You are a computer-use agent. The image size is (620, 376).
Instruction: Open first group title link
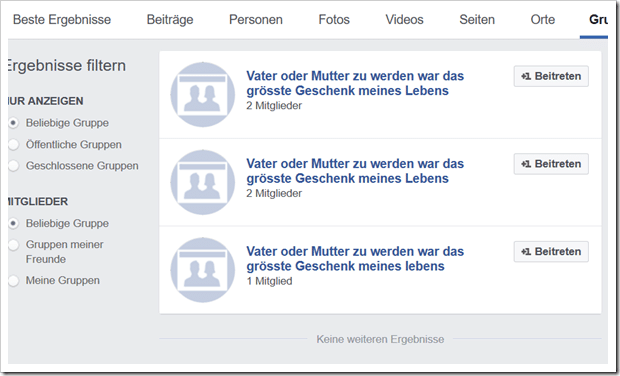click(355, 83)
